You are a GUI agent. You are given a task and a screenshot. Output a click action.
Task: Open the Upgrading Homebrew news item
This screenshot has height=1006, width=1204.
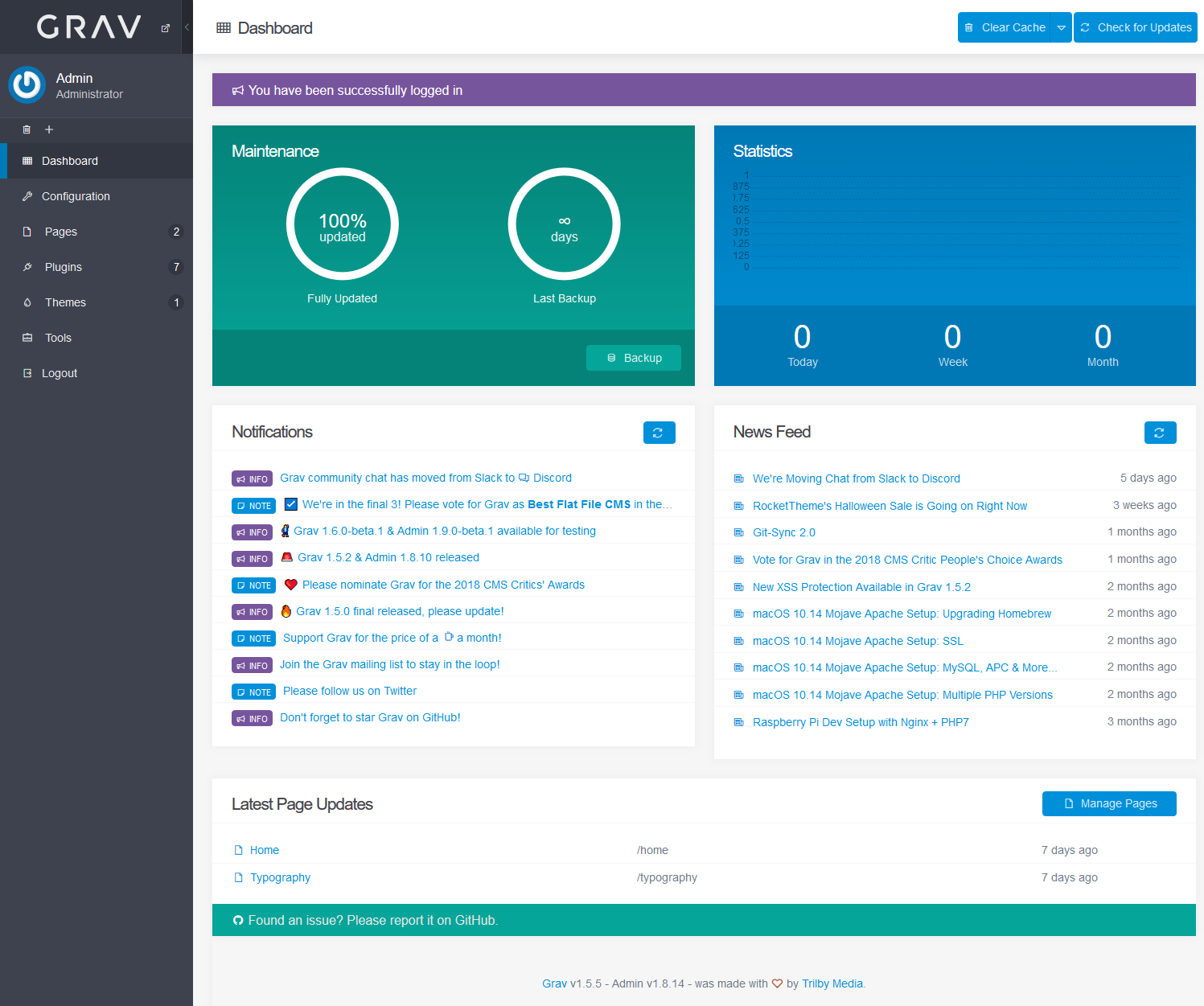click(x=902, y=614)
